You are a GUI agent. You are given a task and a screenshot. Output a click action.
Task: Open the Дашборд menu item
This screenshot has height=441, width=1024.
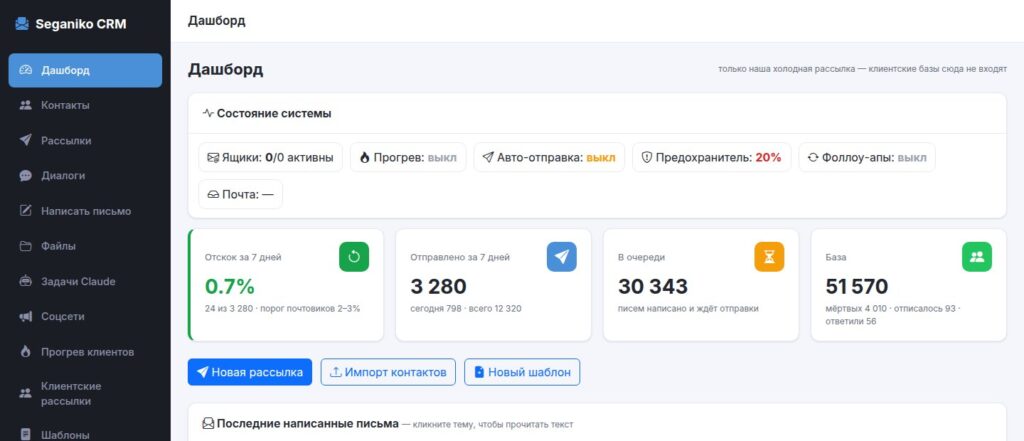click(85, 70)
